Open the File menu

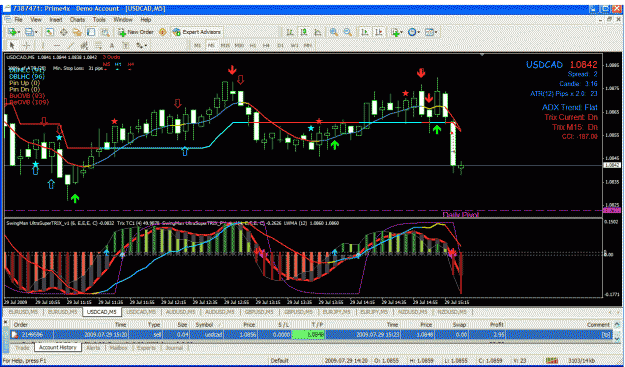18,20
